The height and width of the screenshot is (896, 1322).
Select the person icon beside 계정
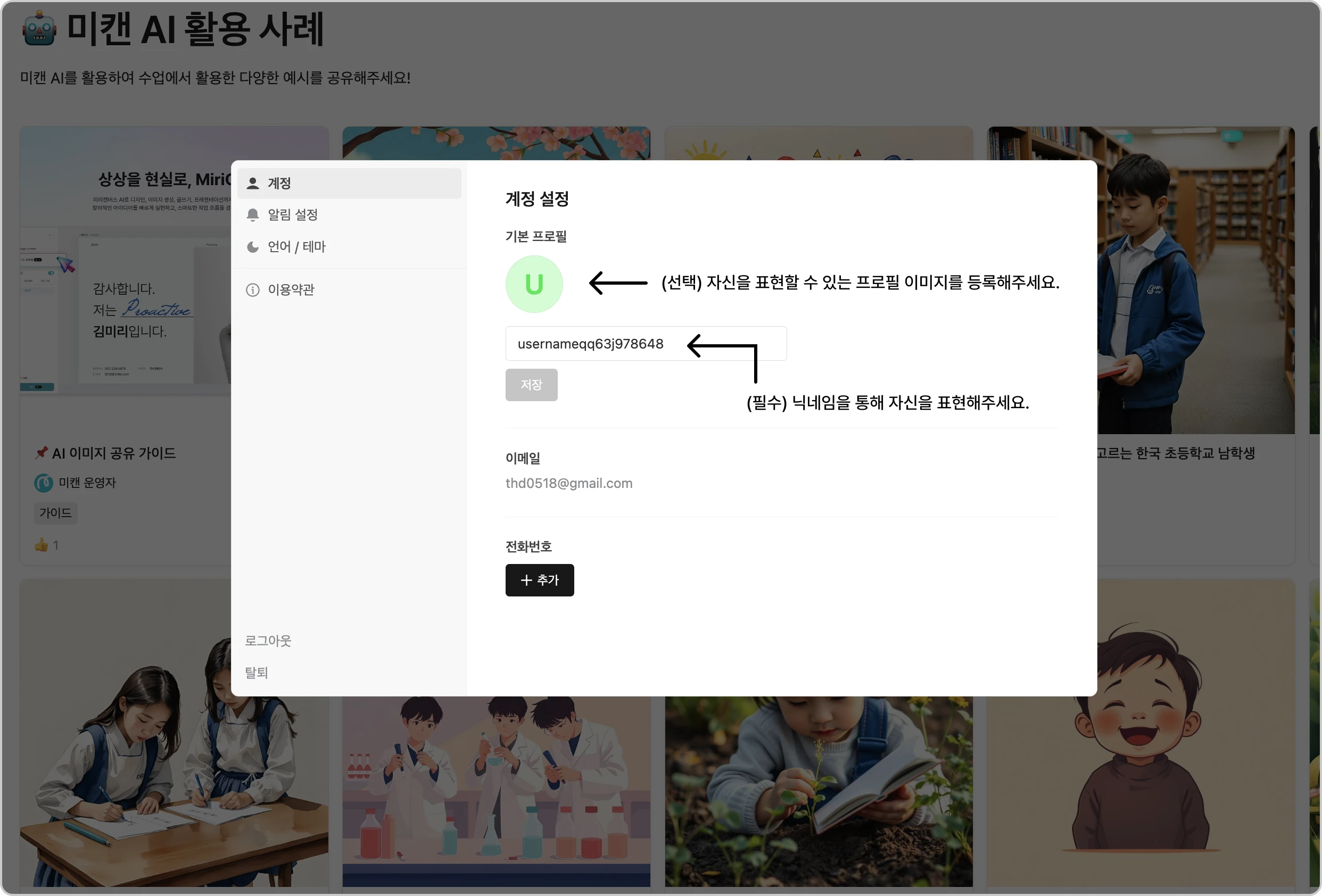pyautogui.click(x=253, y=183)
